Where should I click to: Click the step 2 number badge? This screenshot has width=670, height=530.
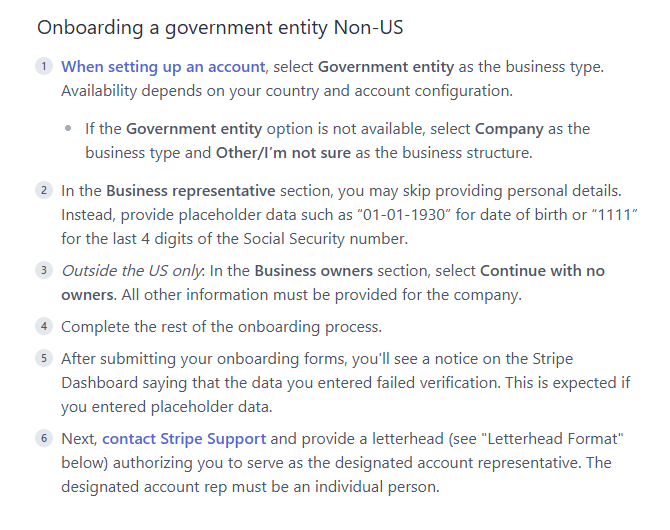tap(44, 190)
